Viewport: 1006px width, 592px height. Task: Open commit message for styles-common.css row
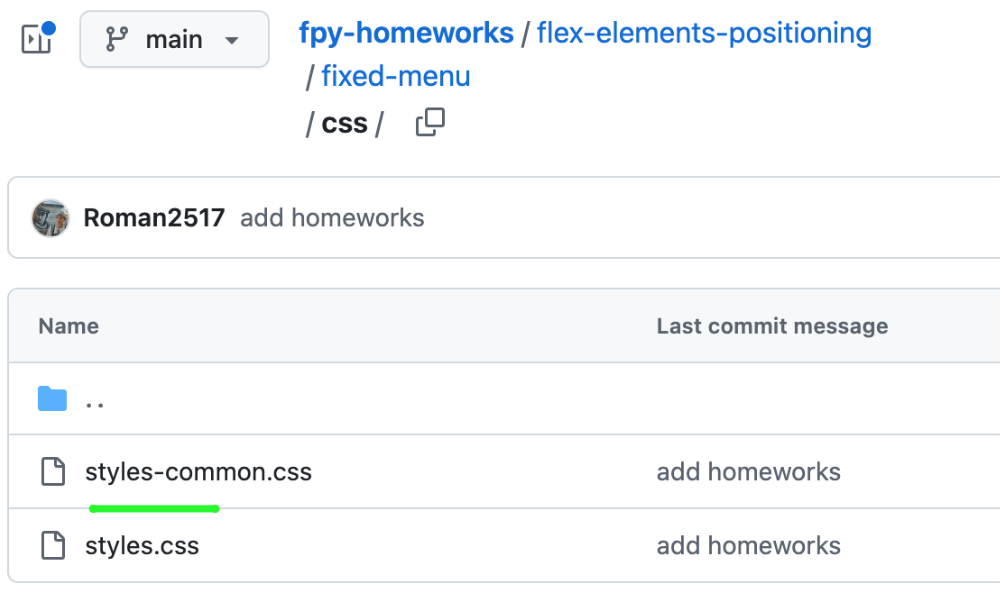pyautogui.click(x=748, y=472)
